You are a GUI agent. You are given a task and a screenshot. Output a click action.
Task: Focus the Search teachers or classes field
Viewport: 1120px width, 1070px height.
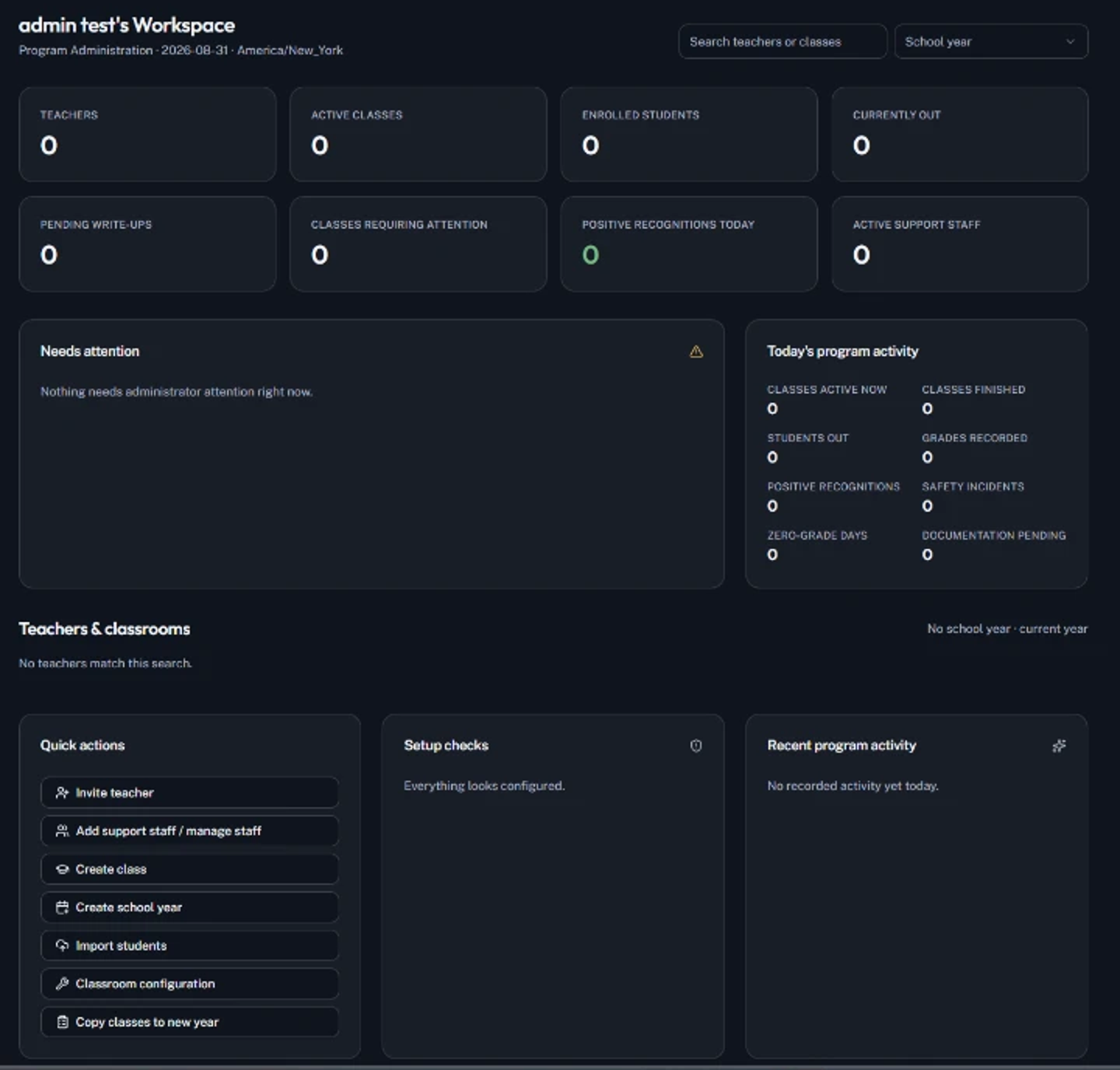pos(782,41)
